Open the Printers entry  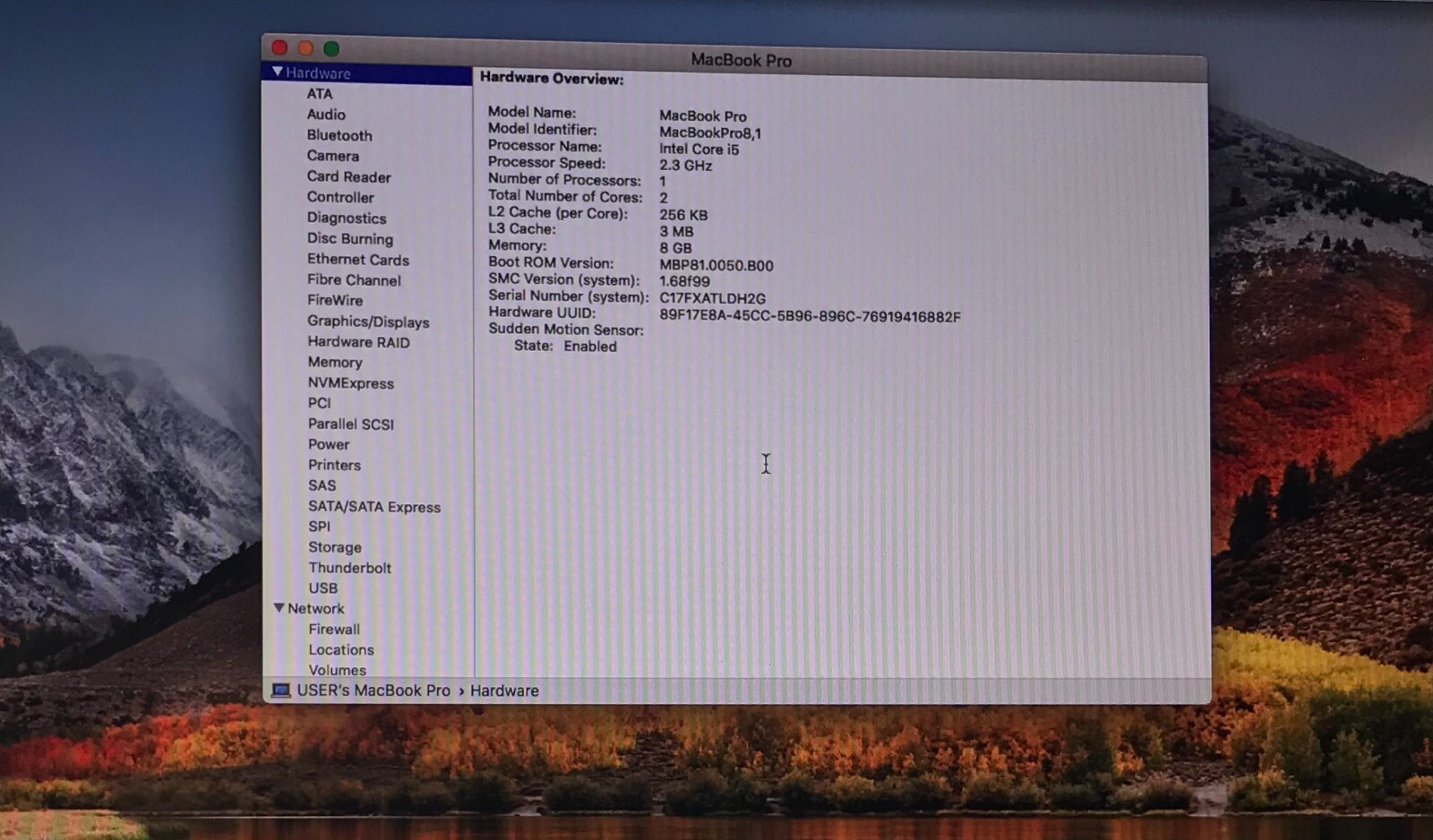tap(335, 465)
